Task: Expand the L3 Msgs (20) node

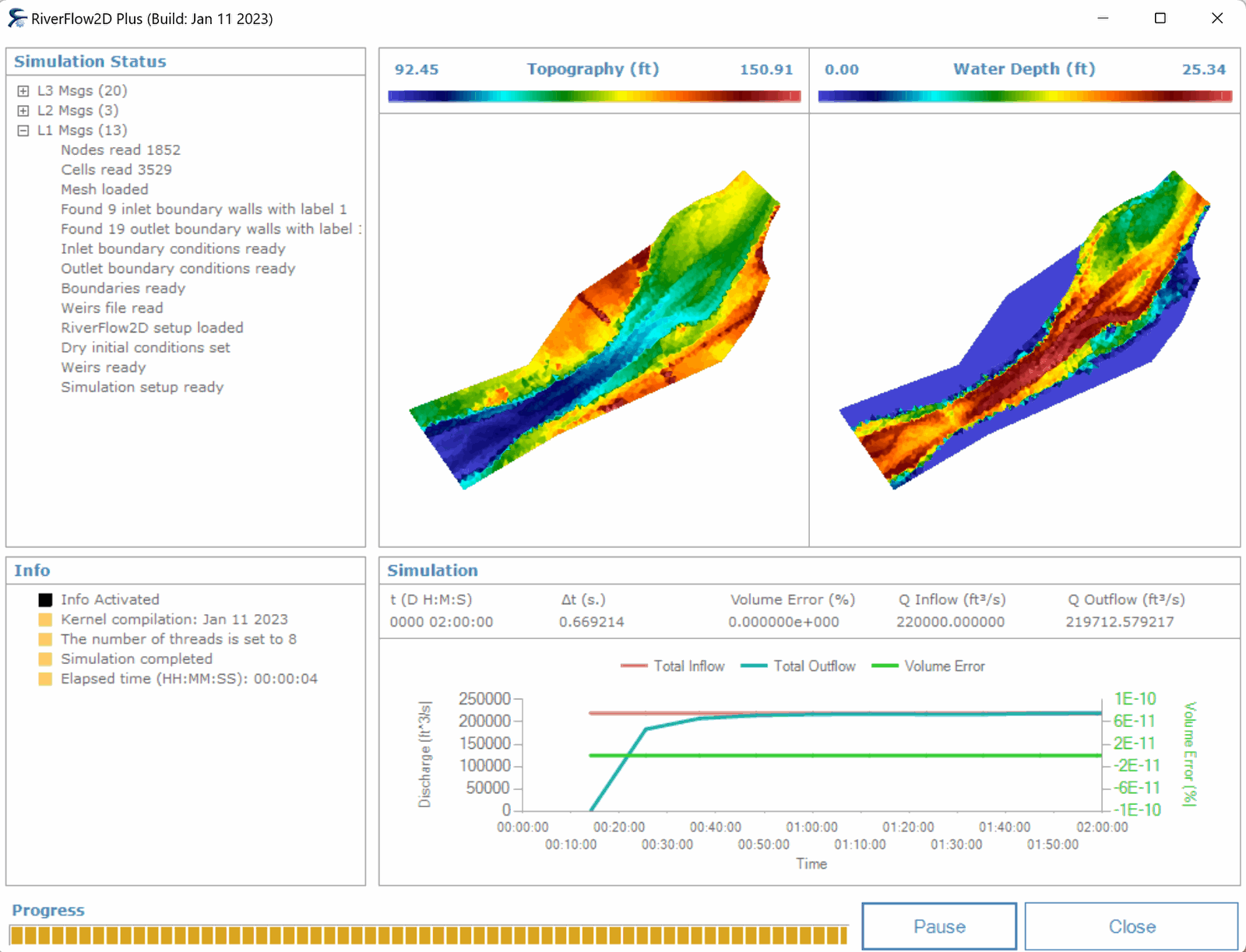Action: 23,91
